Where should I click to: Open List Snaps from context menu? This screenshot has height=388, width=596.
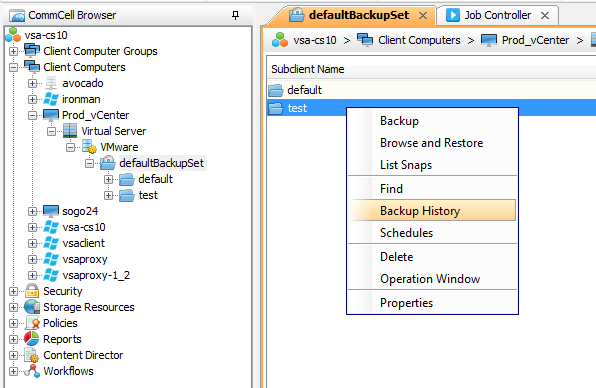pyautogui.click(x=433, y=165)
